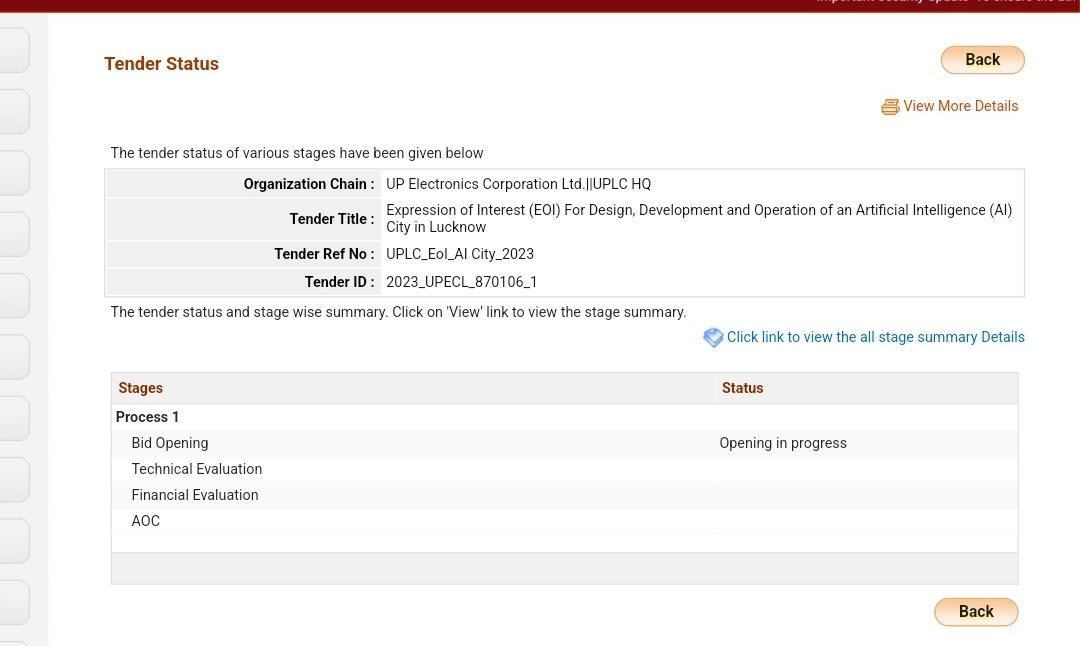
Task: Click the Organization Chain value text
Action: pyautogui.click(x=518, y=184)
